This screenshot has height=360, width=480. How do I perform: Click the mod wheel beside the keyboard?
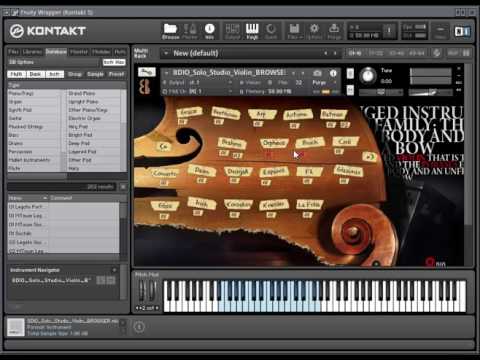coord(153,290)
